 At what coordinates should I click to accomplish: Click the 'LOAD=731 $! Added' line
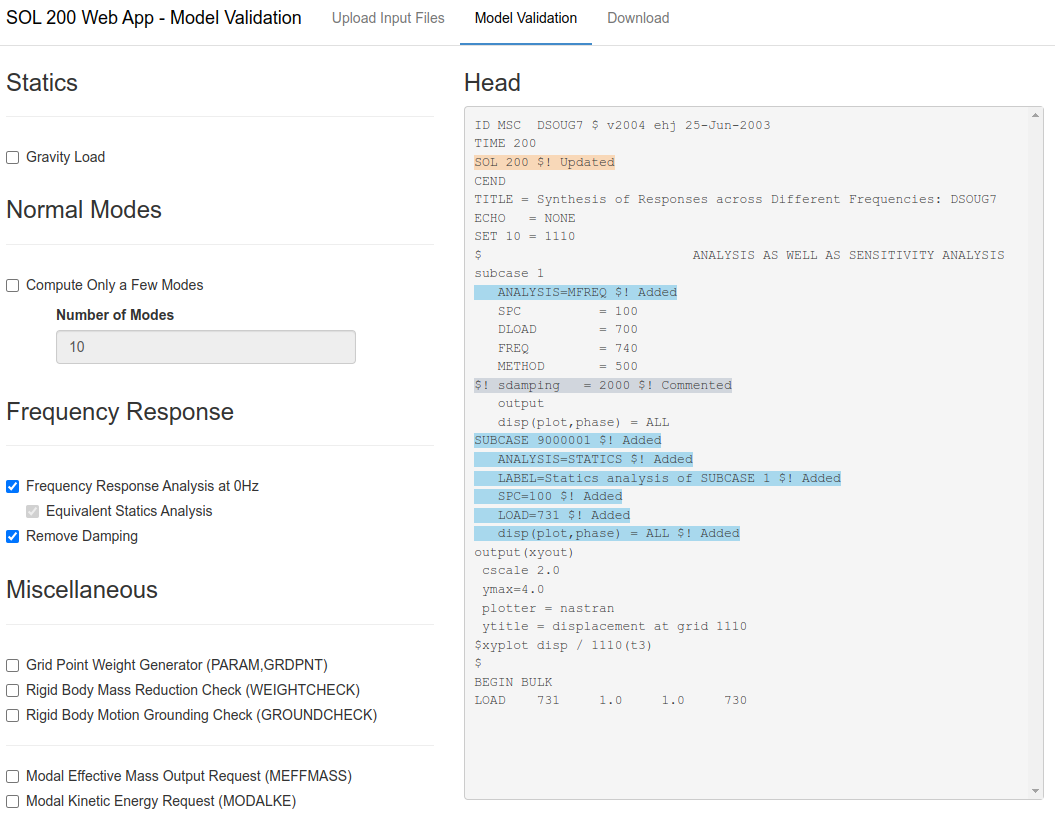click(x=552, y=515)
